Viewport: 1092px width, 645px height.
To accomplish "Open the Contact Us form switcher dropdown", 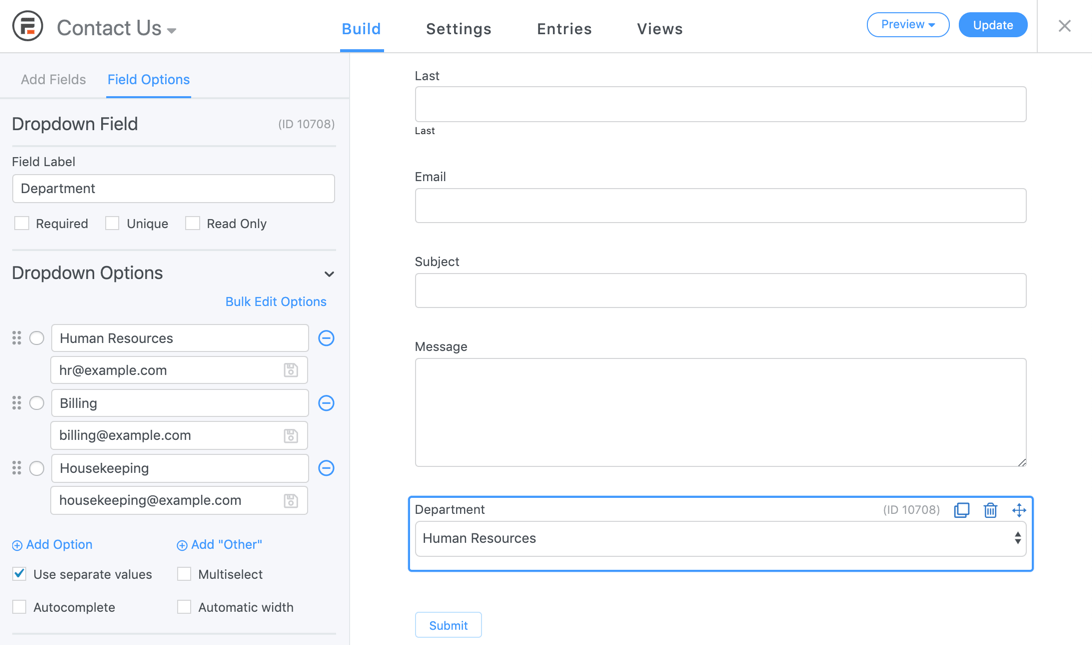I will 116,28.
